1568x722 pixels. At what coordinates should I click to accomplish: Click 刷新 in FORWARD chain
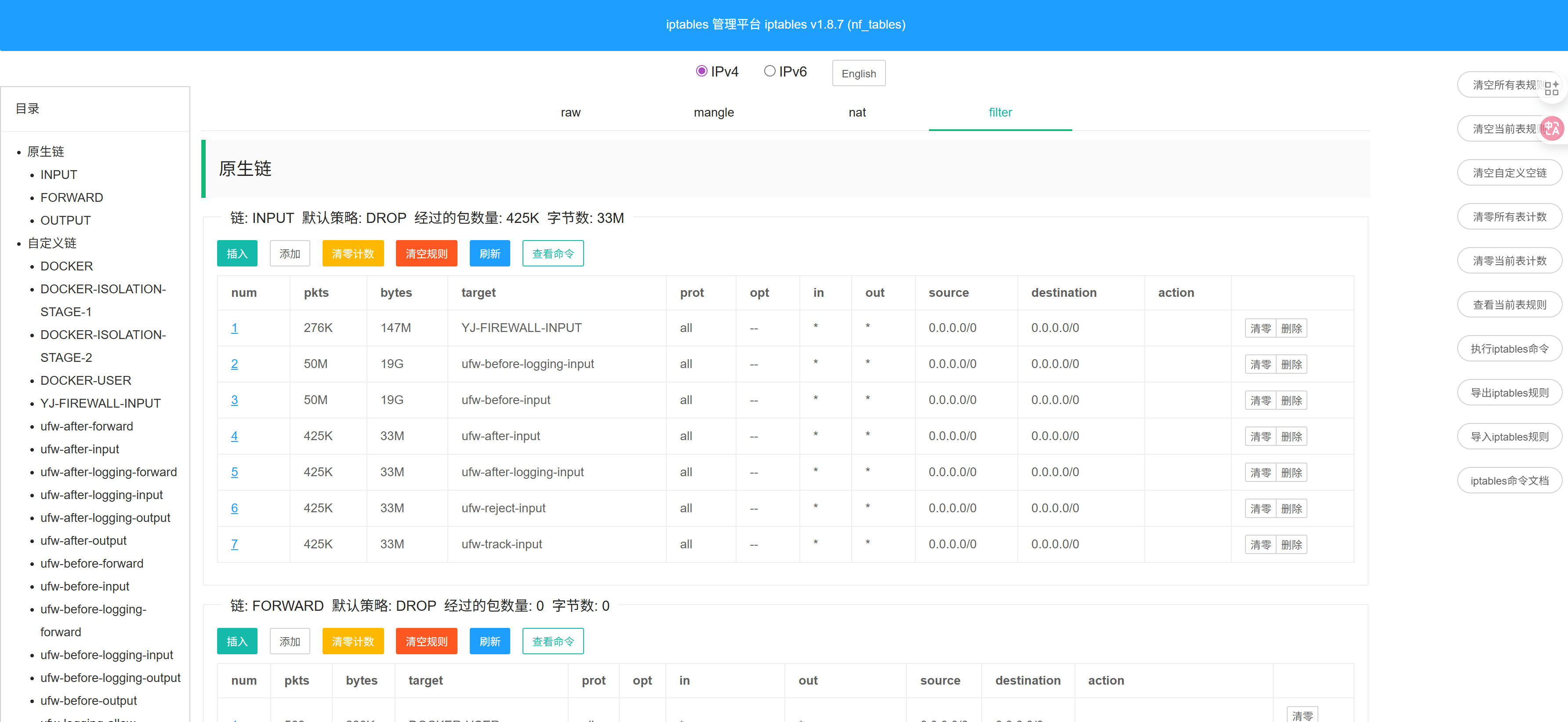(x=490, y=641)
